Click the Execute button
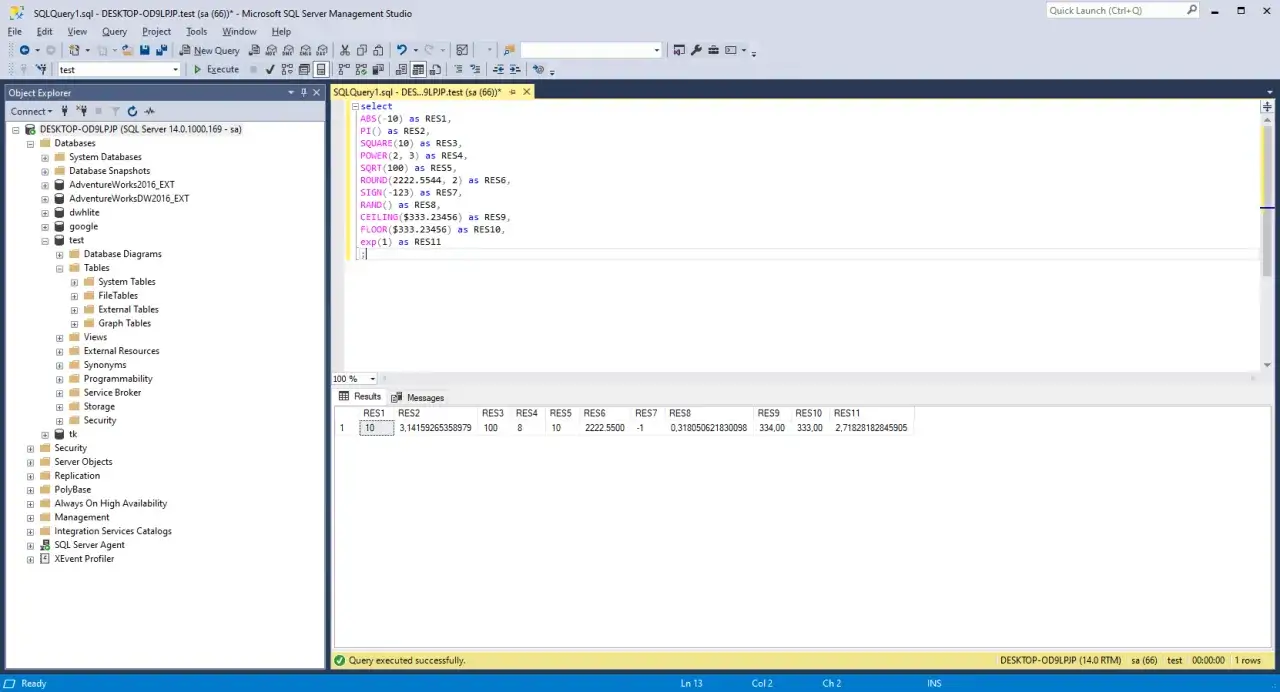The image size is (1280, 692). [x=216, y=69]
